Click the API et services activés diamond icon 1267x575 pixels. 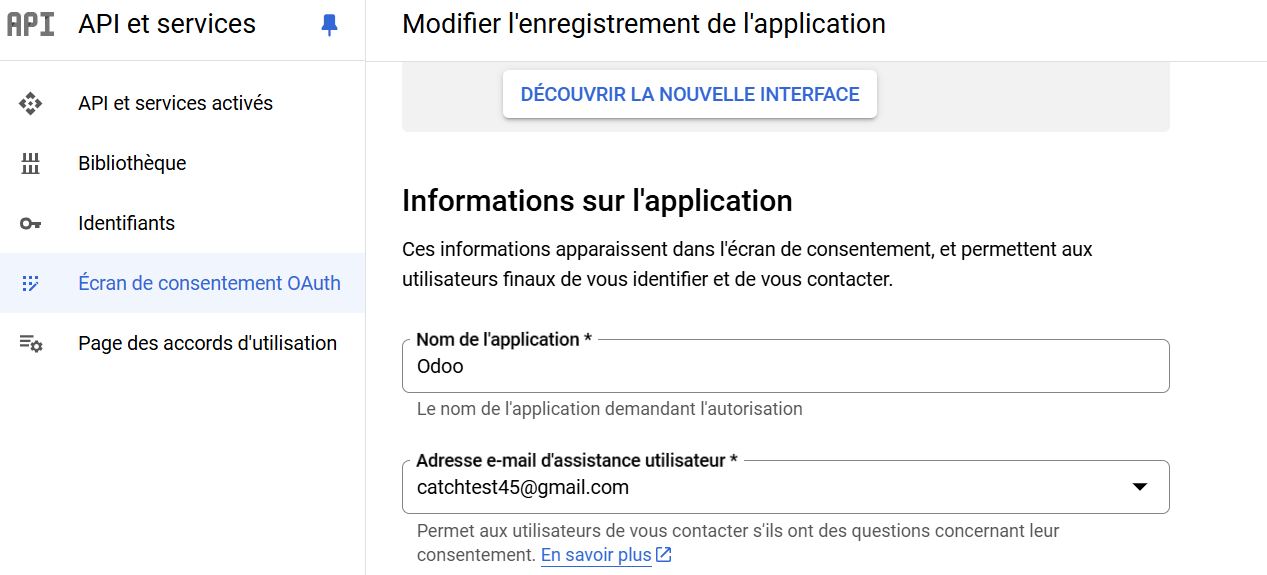[x=31, y=103]
